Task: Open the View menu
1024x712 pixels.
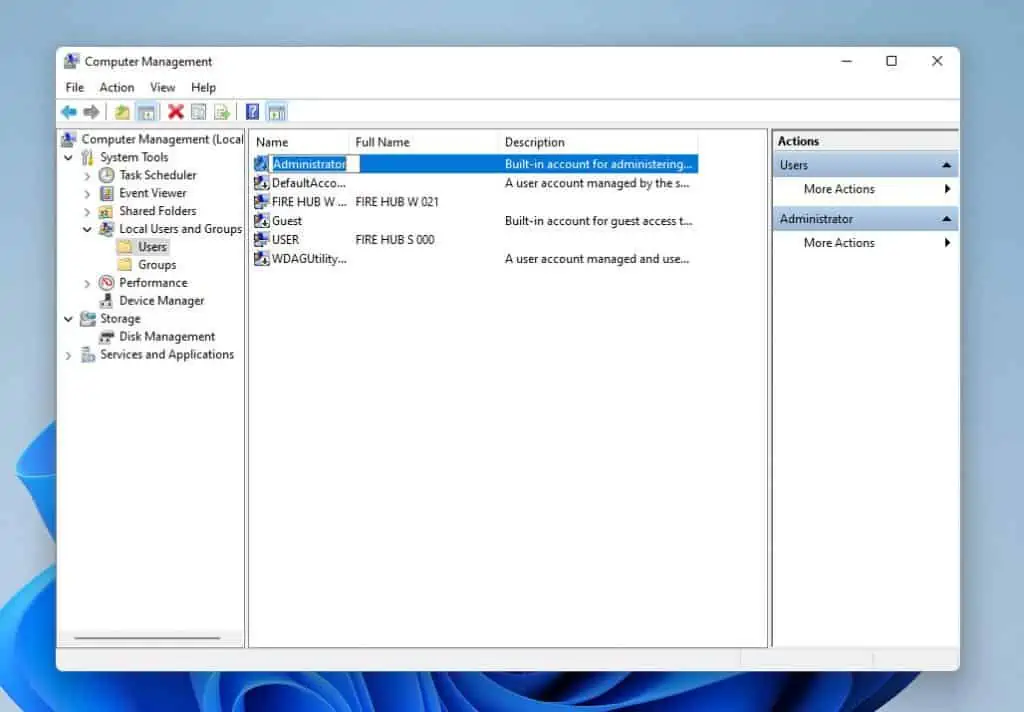Action: pos(162,87)
